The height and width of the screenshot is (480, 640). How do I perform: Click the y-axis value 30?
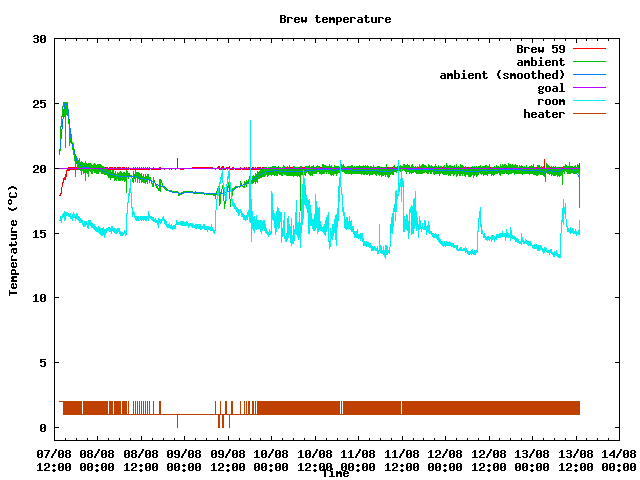40,39
